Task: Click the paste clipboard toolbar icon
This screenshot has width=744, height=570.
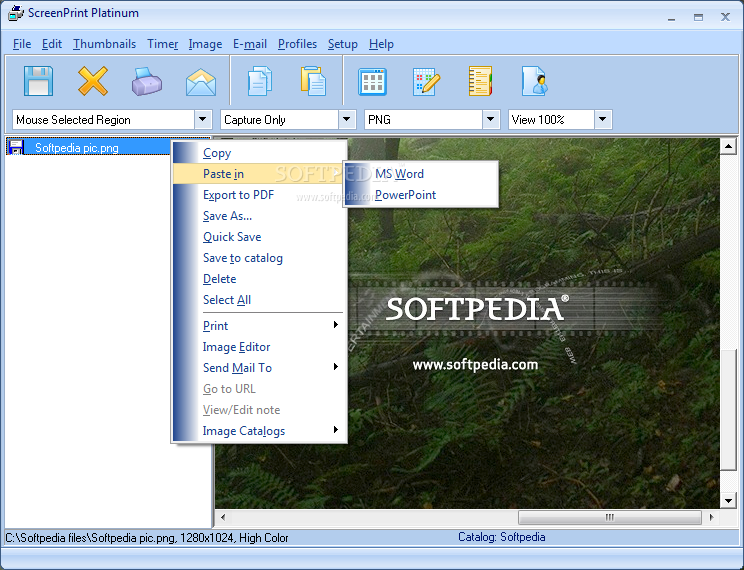Action: point(313,81)
